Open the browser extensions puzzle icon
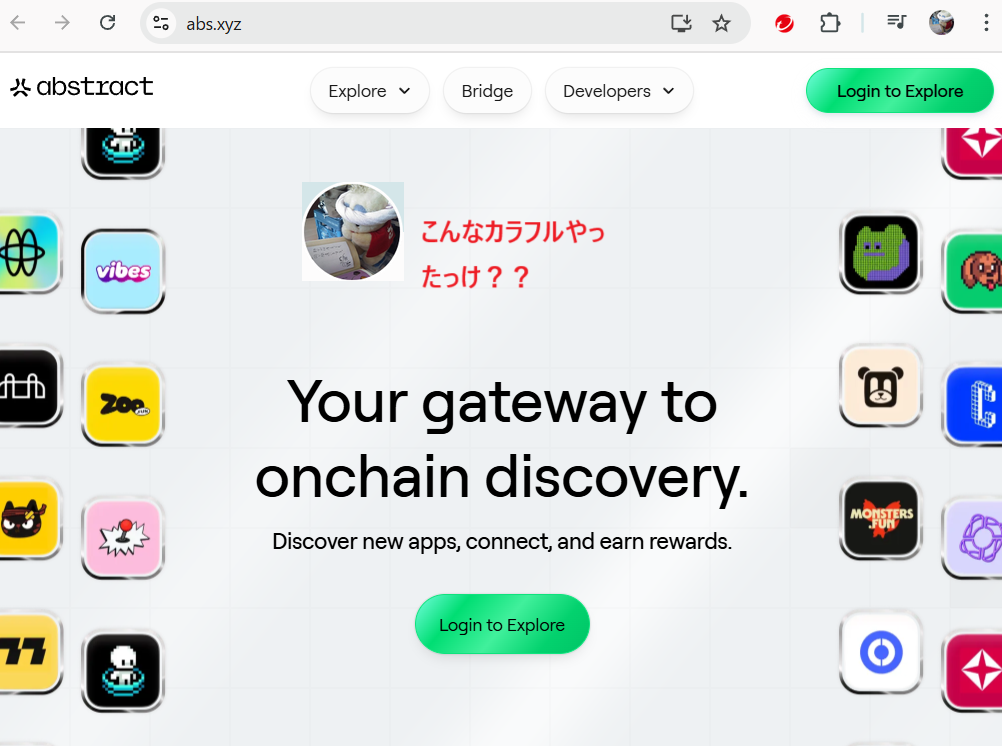 (x=829, y=24)
